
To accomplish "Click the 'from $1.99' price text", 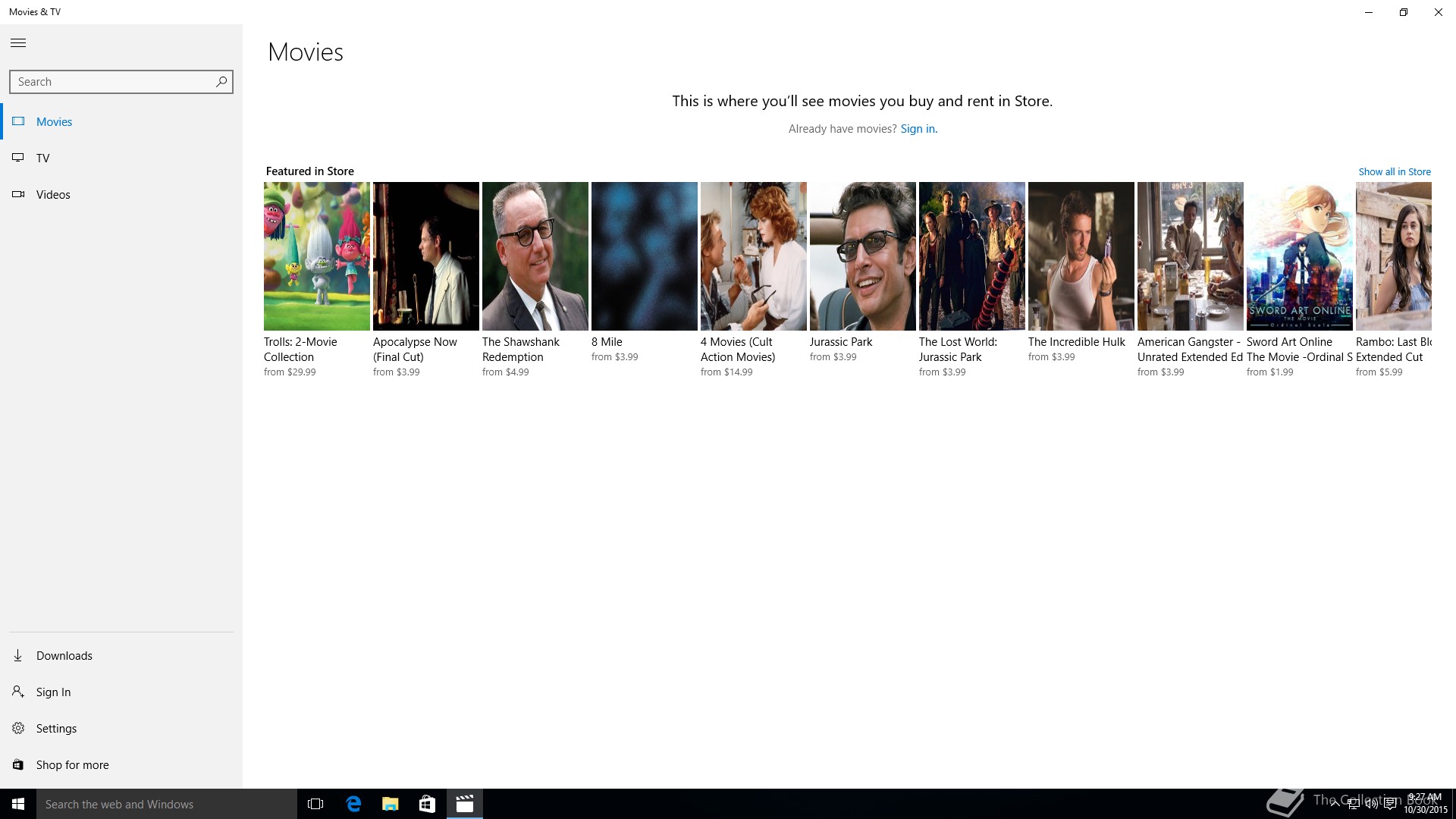I will (x=1270, y=372).
